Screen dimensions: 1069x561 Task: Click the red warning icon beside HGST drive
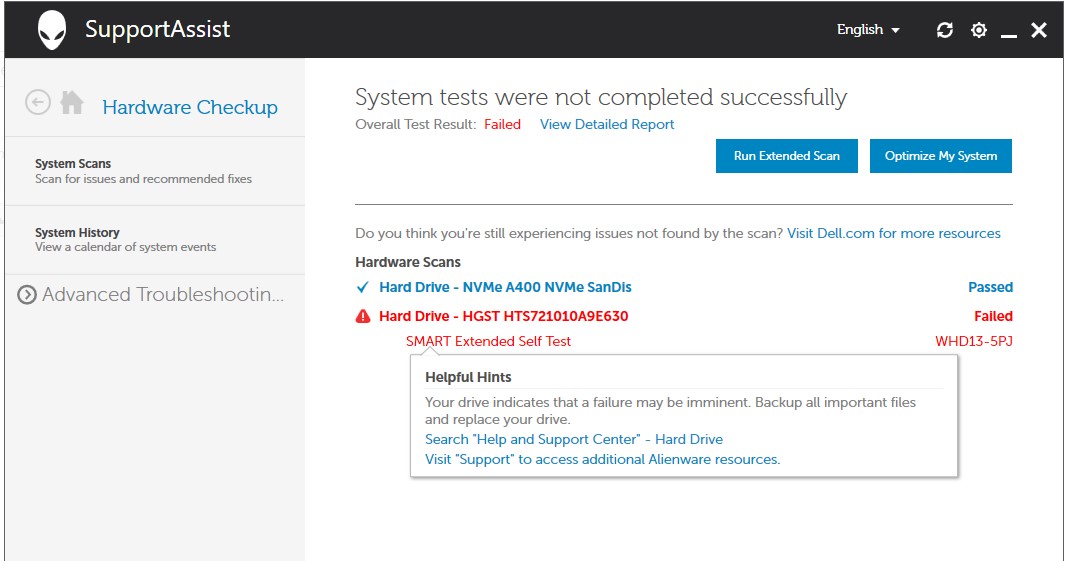363,316
